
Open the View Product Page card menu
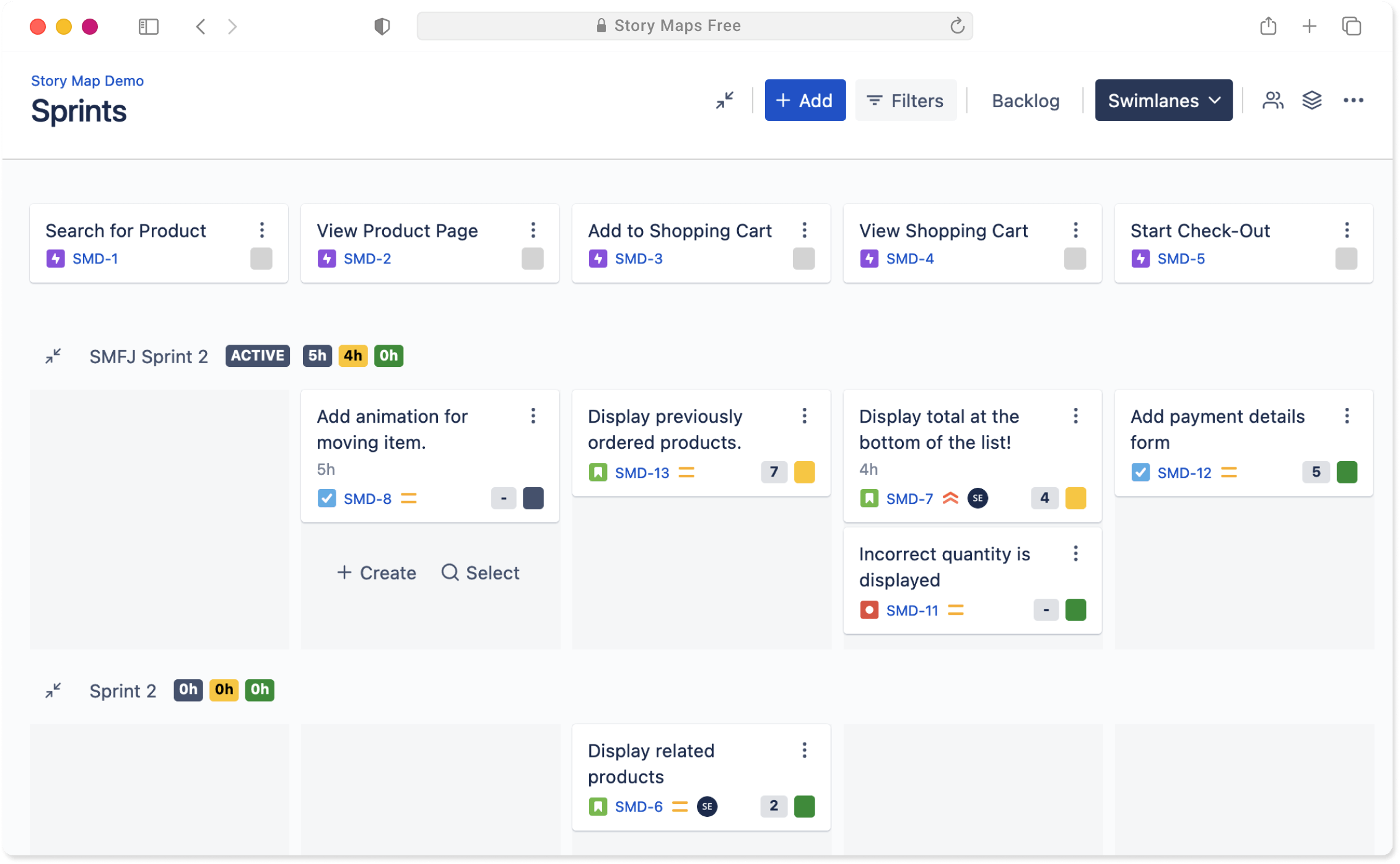[533, 231]
